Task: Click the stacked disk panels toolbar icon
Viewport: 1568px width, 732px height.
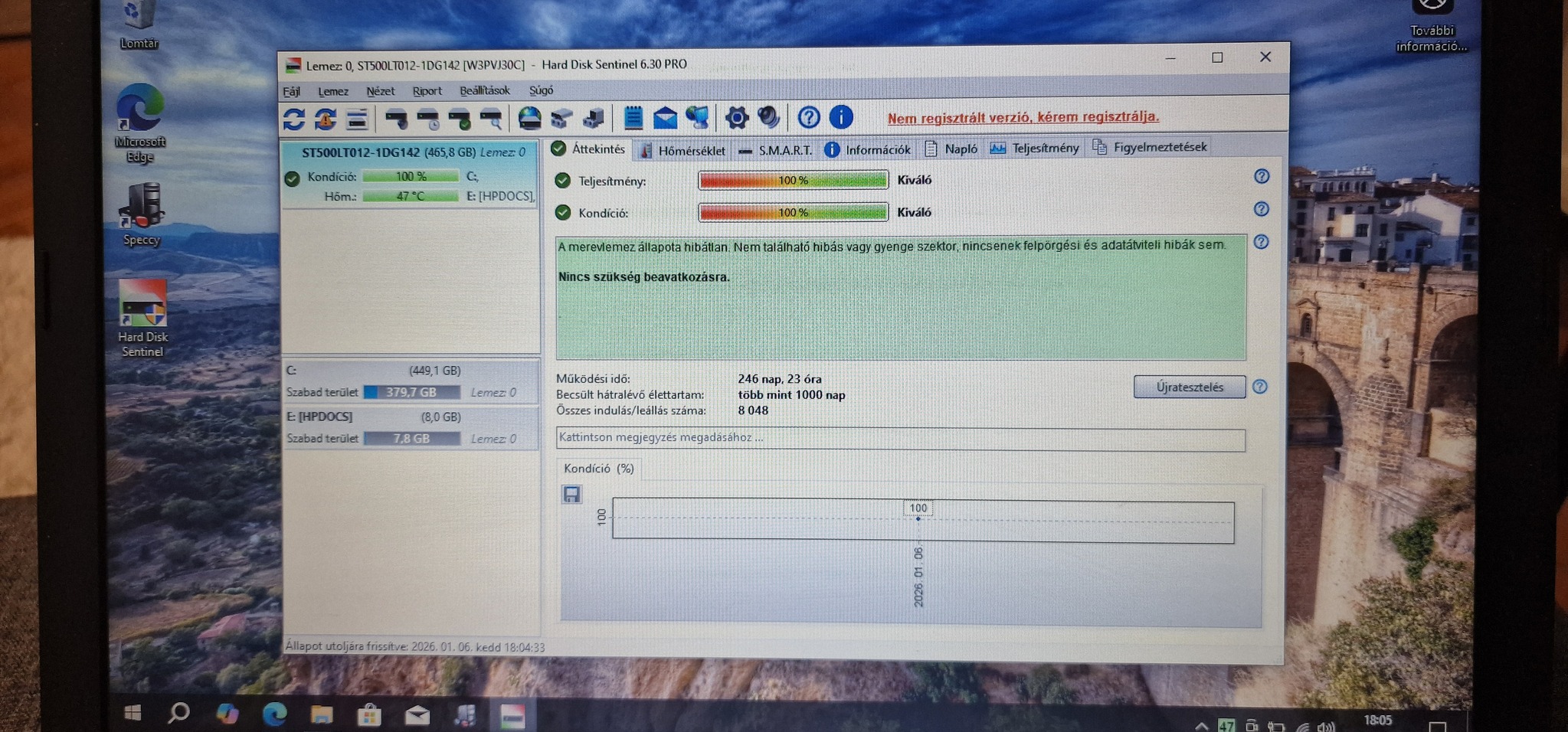Action: [357, 119]
